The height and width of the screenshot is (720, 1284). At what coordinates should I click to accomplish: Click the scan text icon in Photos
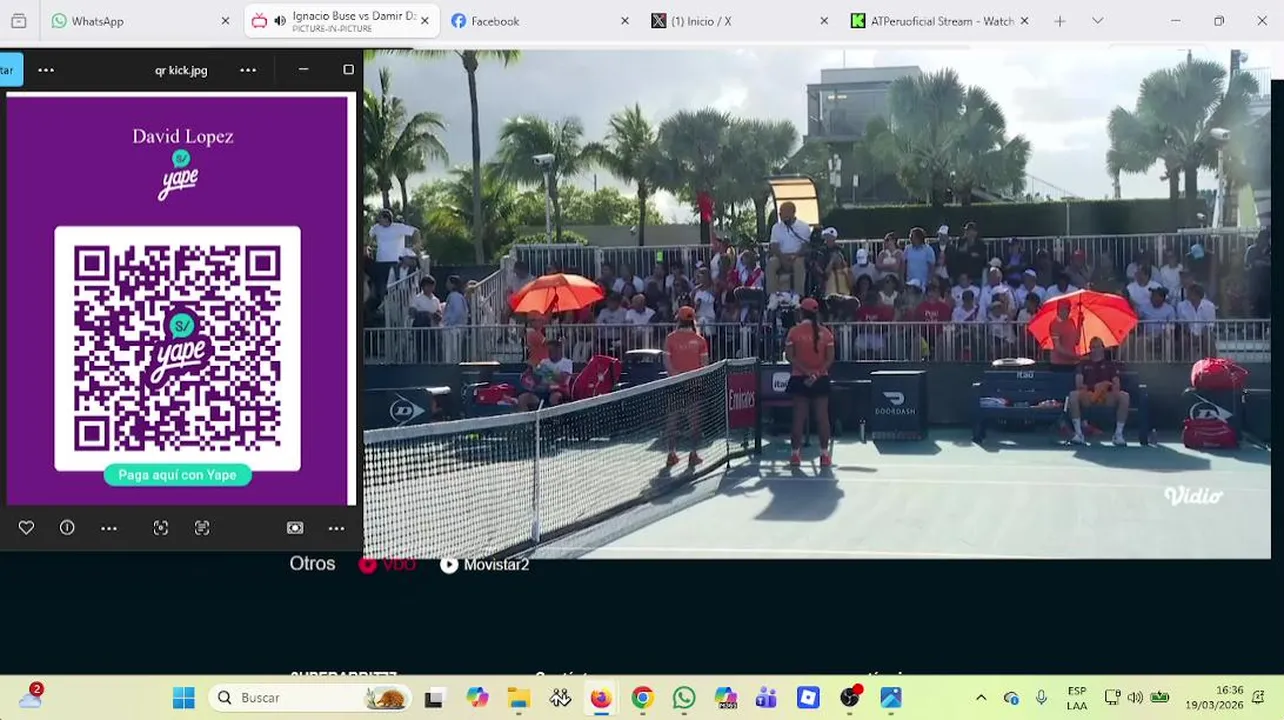[202, 528]
